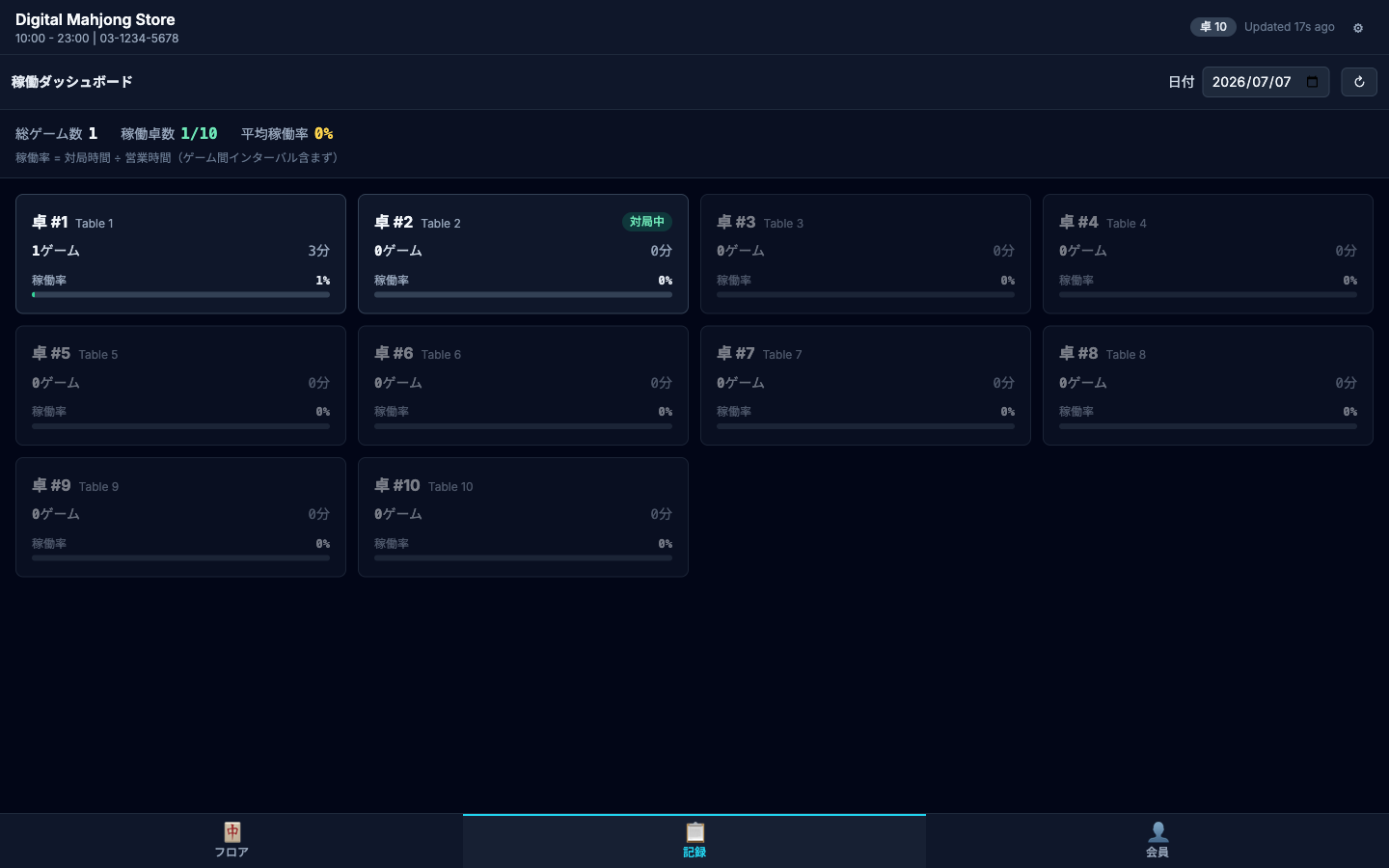Click the 1% utilization value on Table 1
This screenshot has width=1389, height=868.
[323, 281]
